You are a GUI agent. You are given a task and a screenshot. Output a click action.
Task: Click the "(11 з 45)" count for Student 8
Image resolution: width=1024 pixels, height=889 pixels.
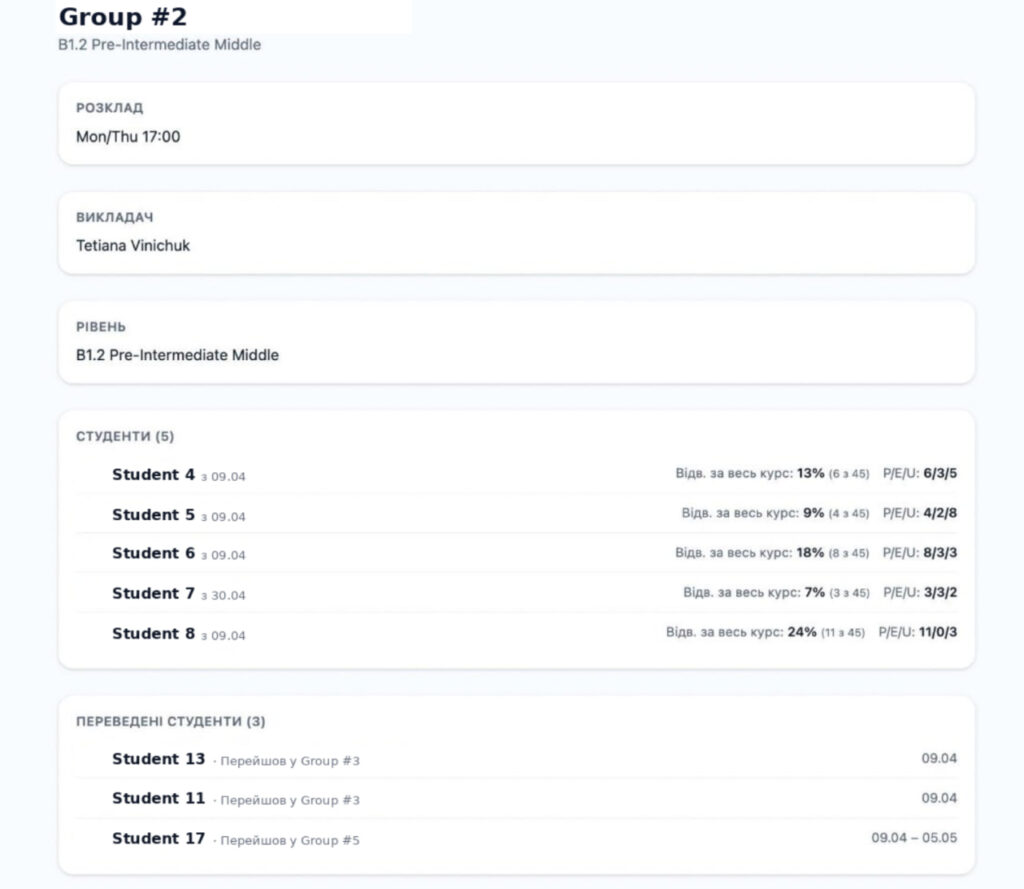(x=843, y=633)
